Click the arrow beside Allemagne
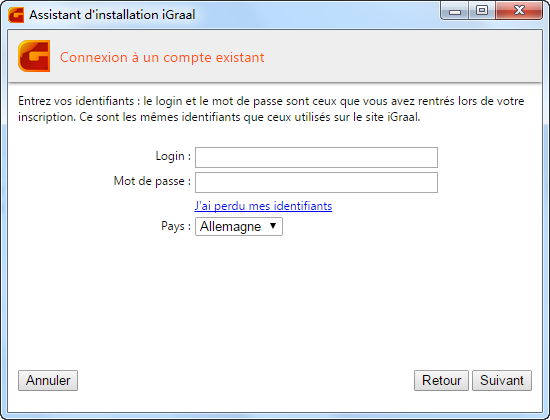Viewport: 550px width, 420px height. pos(273,226)
